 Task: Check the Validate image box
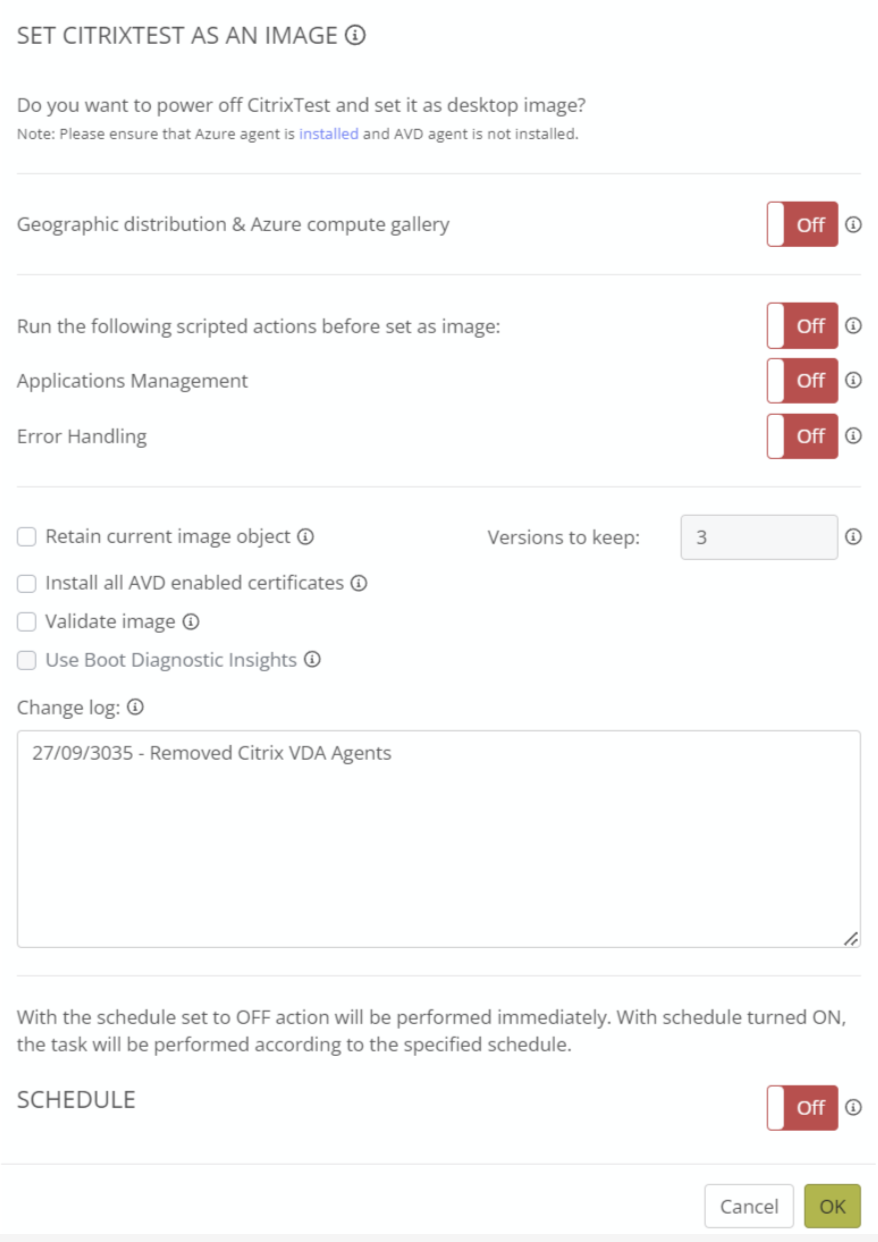(x=27, y=622)
